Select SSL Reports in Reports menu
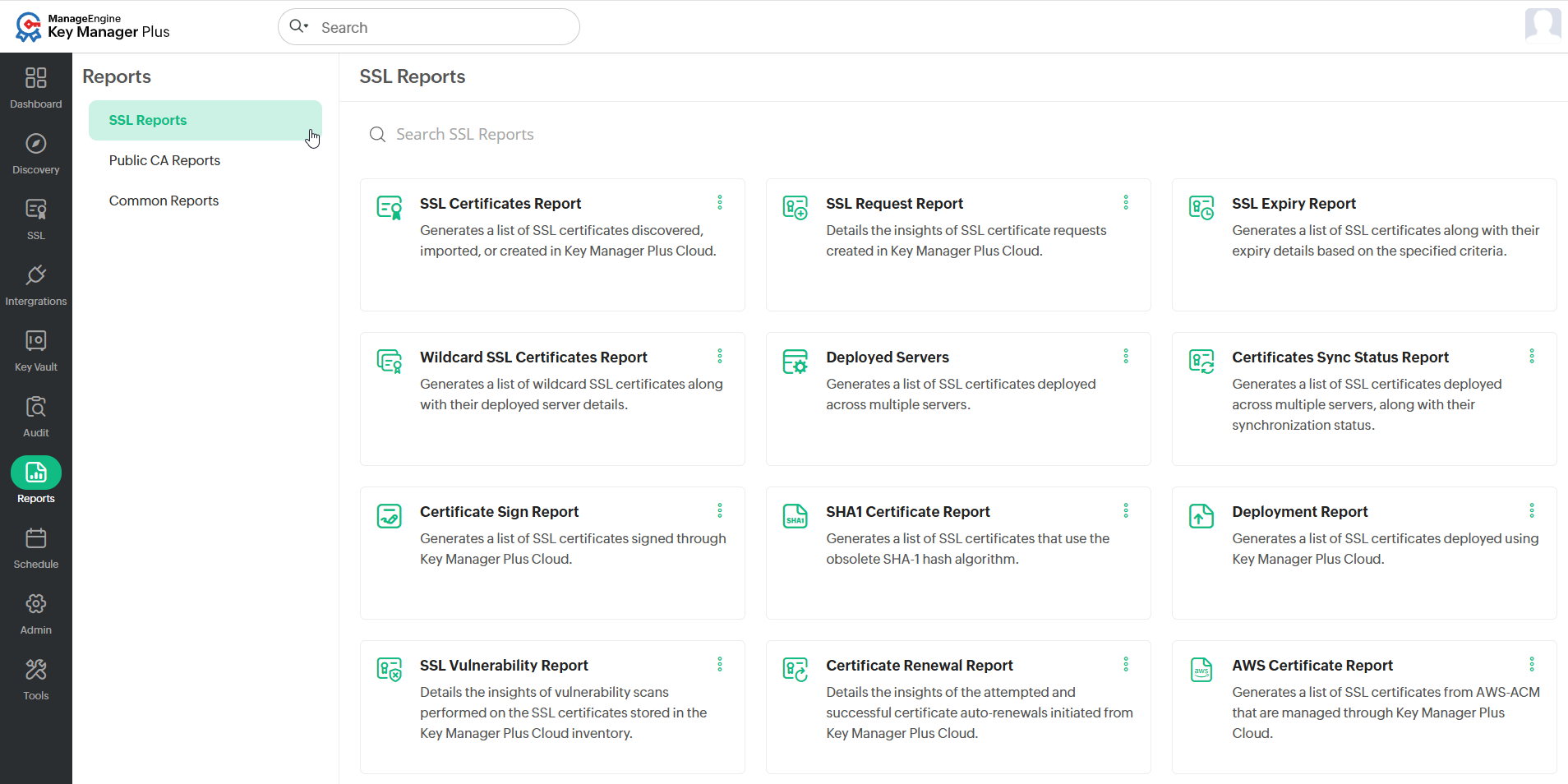 205,120
